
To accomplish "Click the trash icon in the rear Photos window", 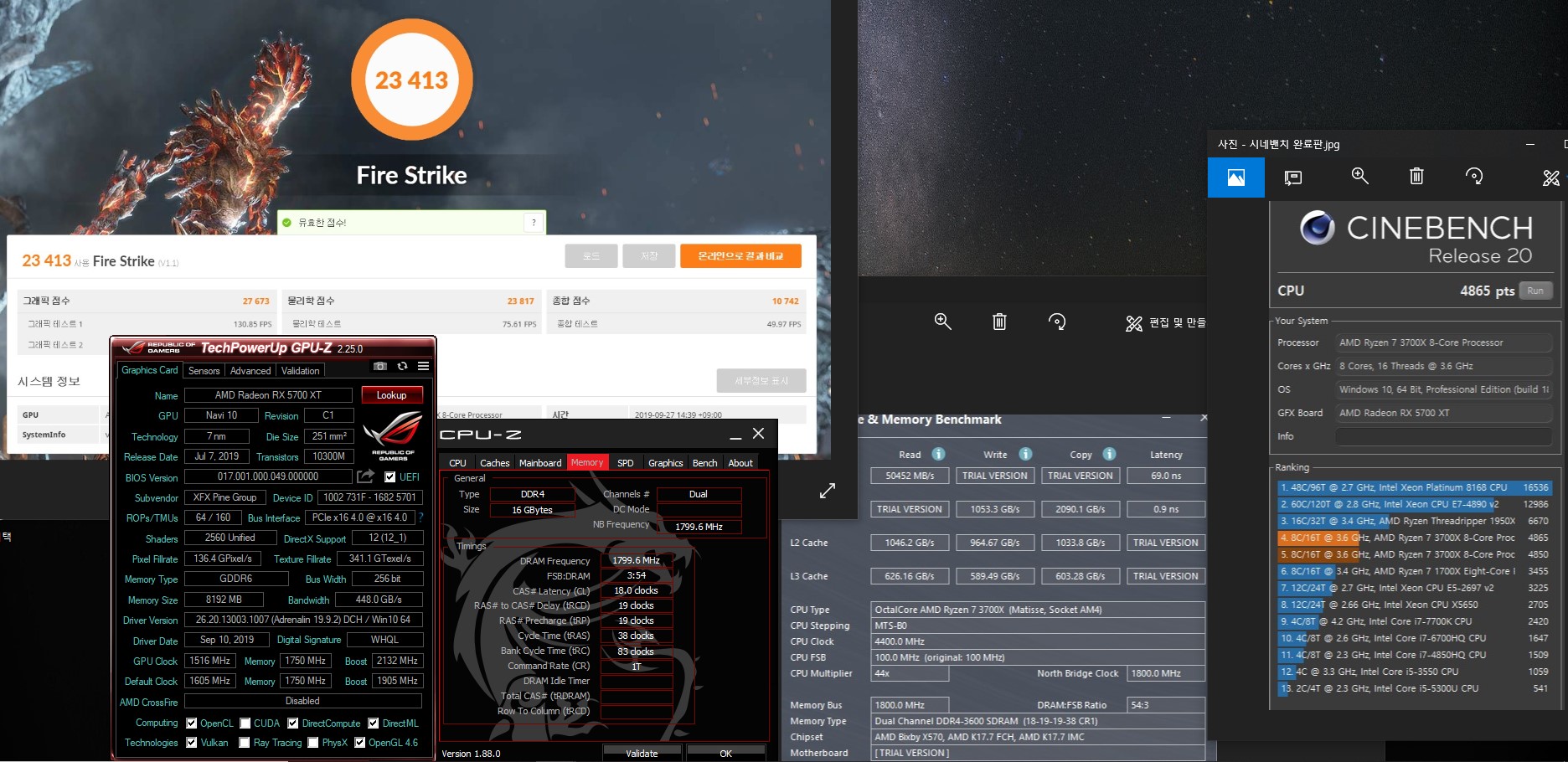I will click(999, 322).
